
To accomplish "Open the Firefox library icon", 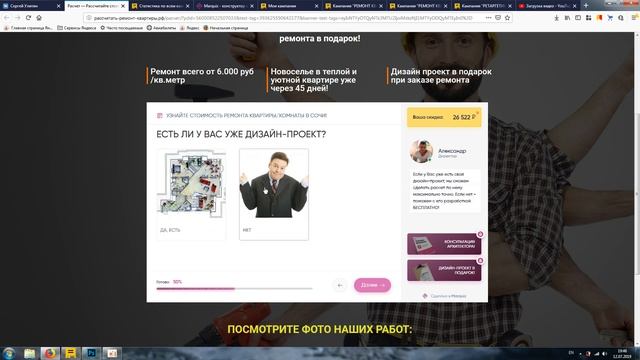I will click(567, 18).
